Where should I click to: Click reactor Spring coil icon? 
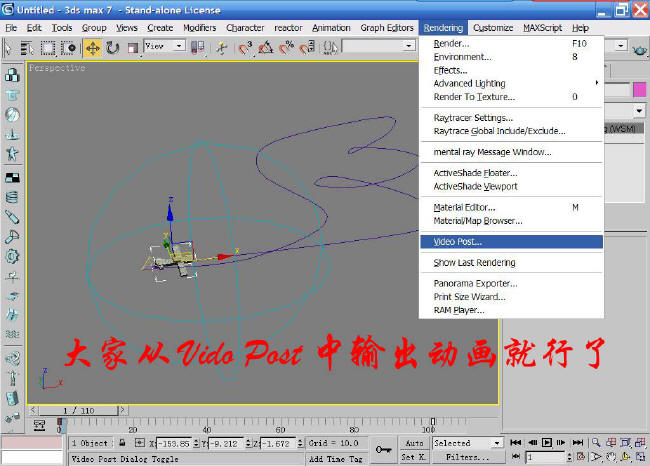coord(12,197)
